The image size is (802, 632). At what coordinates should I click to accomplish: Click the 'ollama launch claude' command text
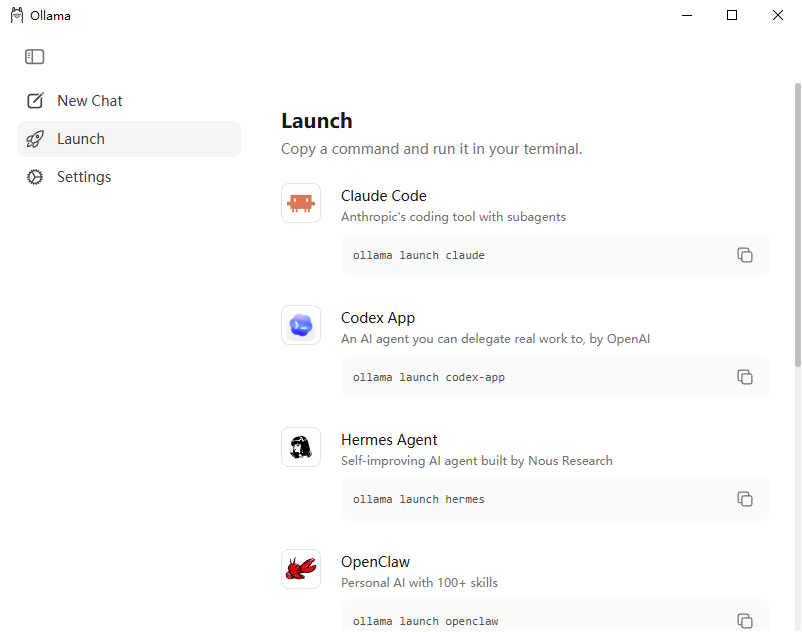point(418,255)
